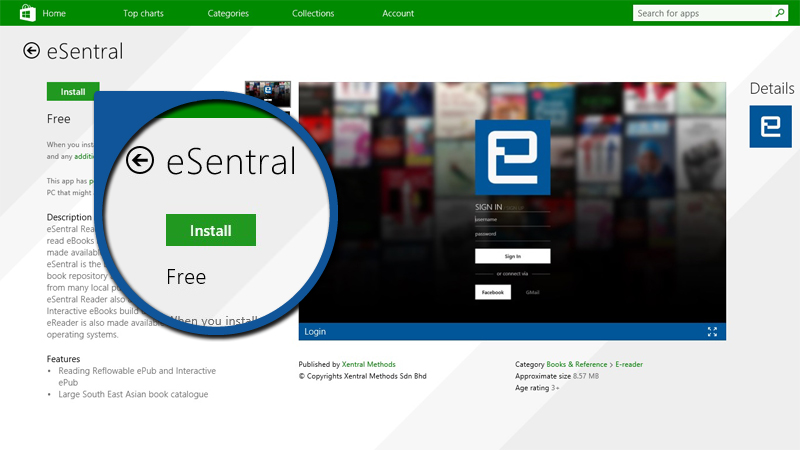Expand the screenshot to full screen
The image size is (800, 450).
712,332
